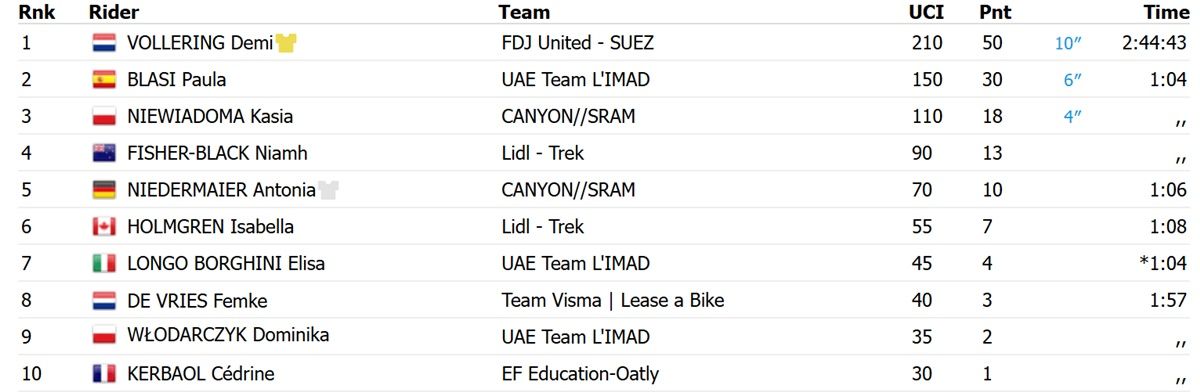Click the German flag beside NIEDERMAIER Antonia

tap(104, 190)
